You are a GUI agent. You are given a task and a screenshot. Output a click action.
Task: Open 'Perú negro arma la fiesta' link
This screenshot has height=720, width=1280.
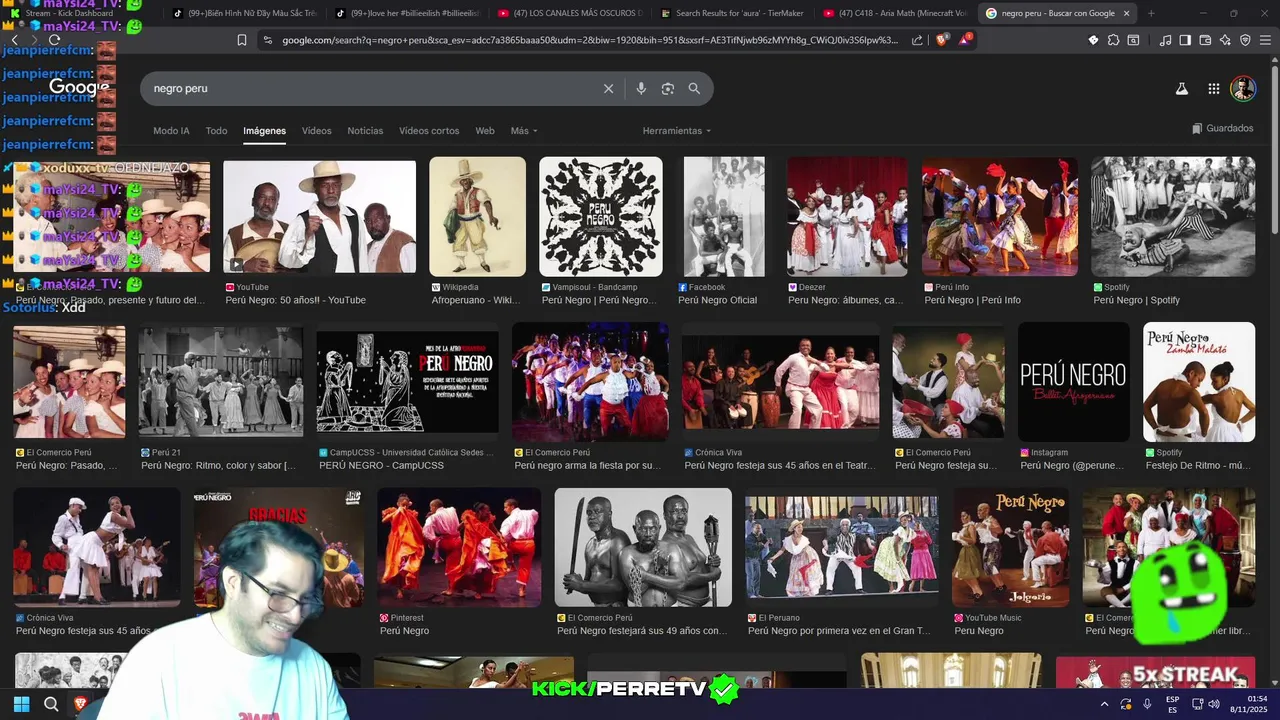pyautogui.click(x=588, y=465)
